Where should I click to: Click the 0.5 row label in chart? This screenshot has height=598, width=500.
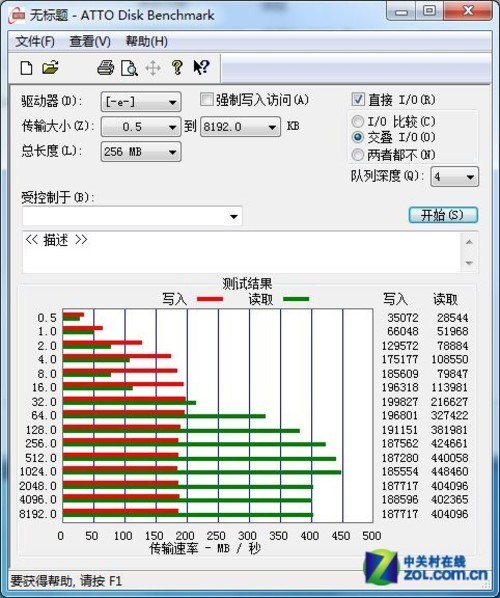click(47, 317)
